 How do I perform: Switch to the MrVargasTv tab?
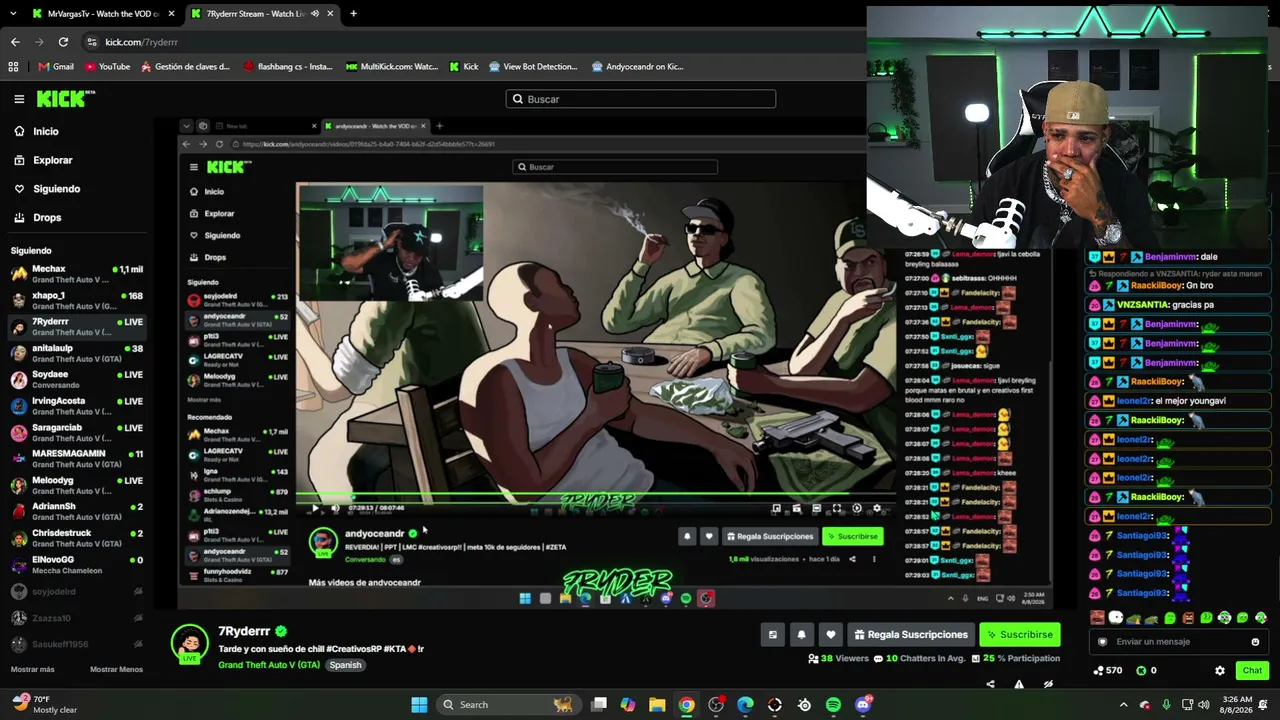tap(102, 14)
